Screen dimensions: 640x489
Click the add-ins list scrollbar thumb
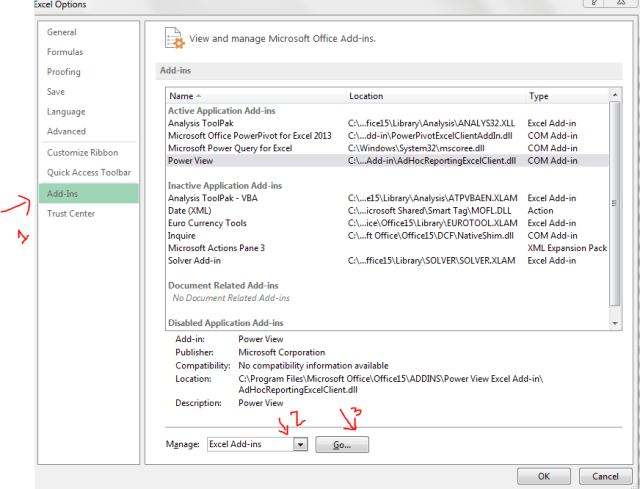(614, 203)
